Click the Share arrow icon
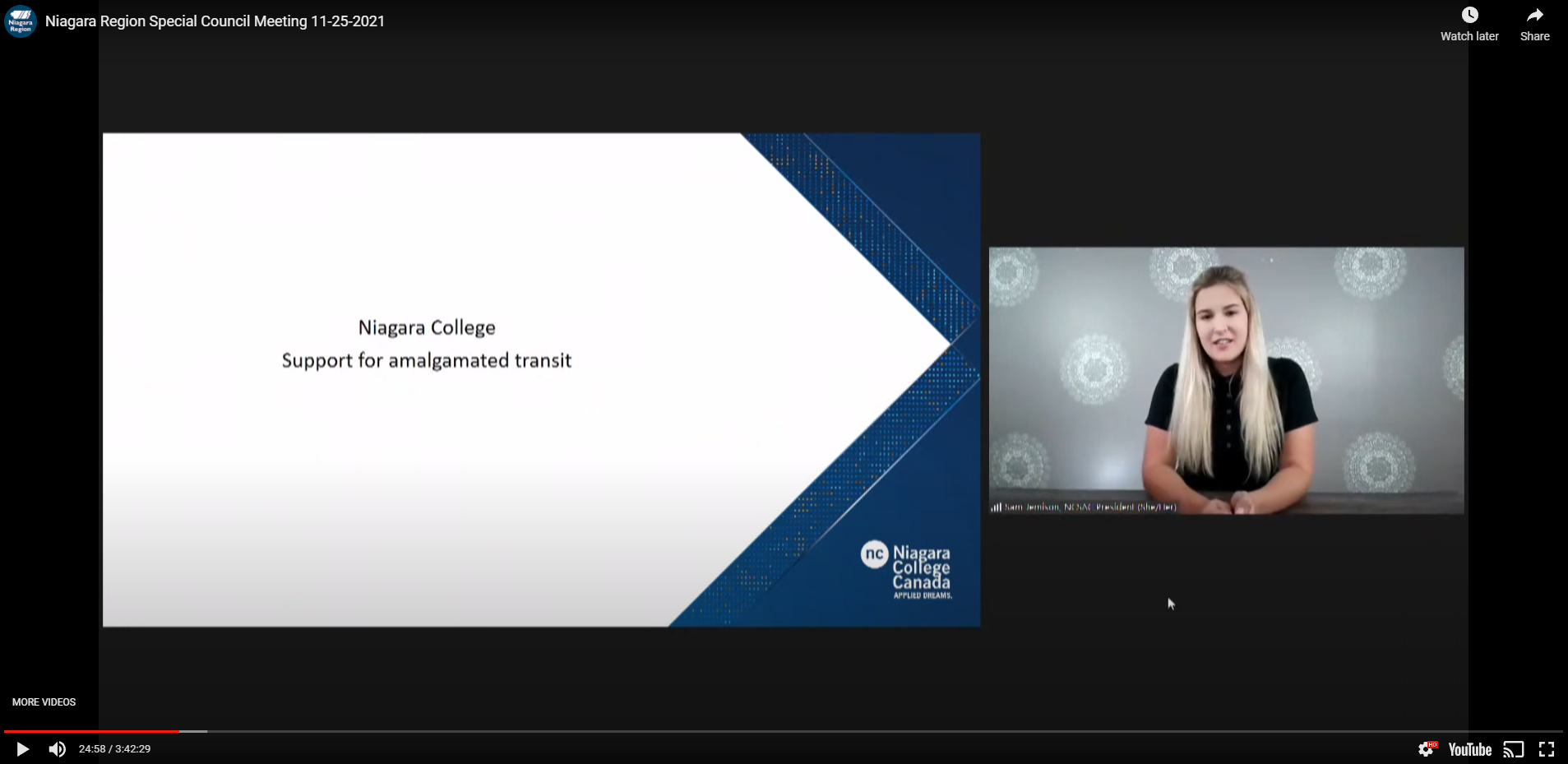Image resolution: width=1568 pixels, height=764 pixels. [1535, 15]
